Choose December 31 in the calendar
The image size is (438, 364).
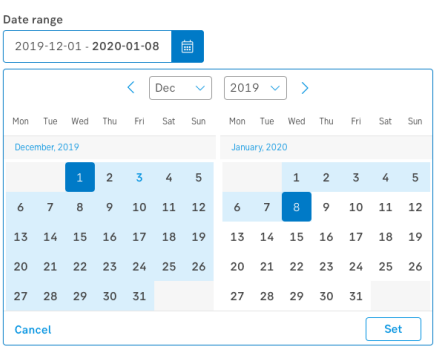pyautogui.click(x=139, y=296)
